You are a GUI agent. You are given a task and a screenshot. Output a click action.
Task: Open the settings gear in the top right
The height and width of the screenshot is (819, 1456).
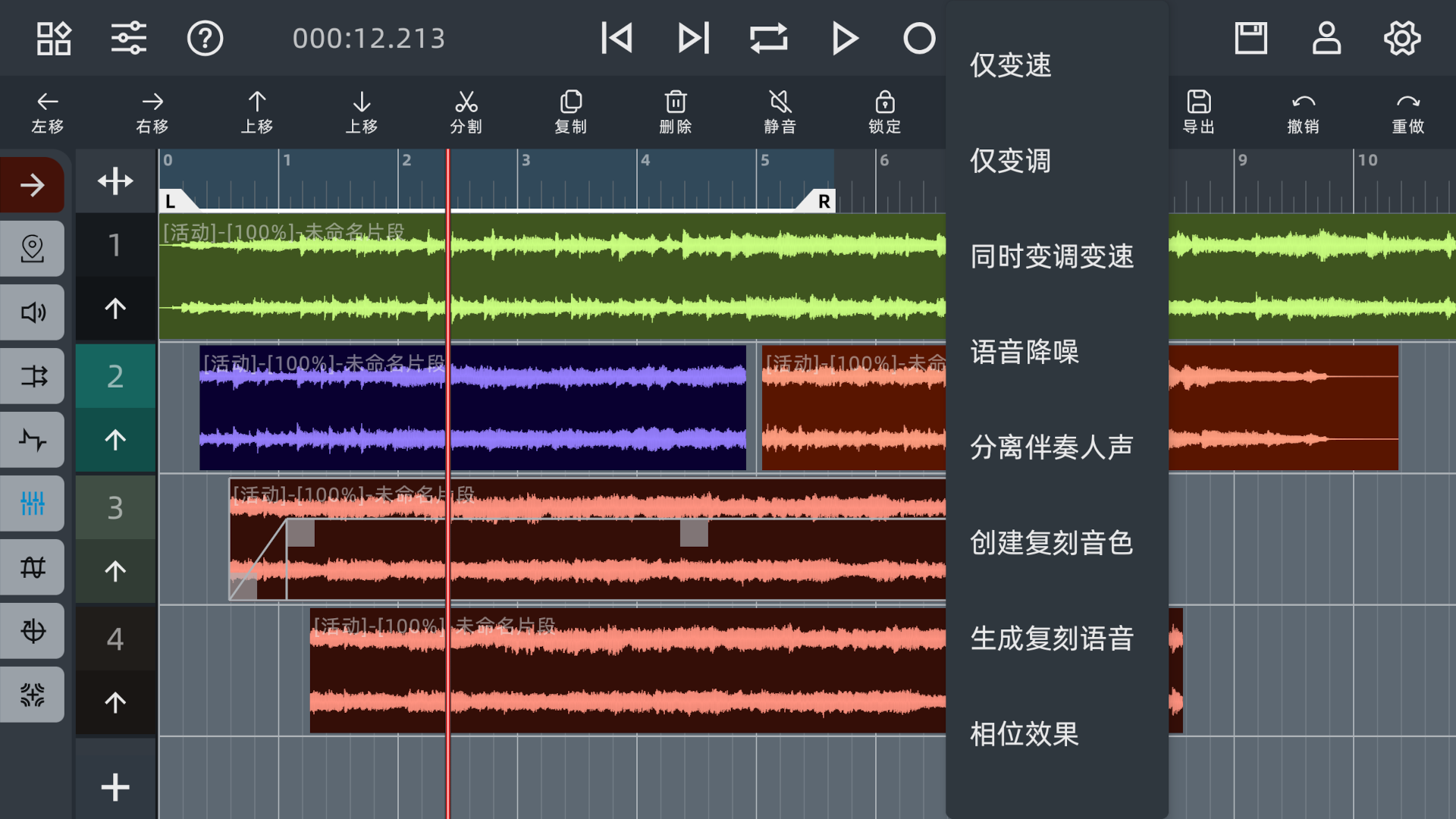point(1402,38)
